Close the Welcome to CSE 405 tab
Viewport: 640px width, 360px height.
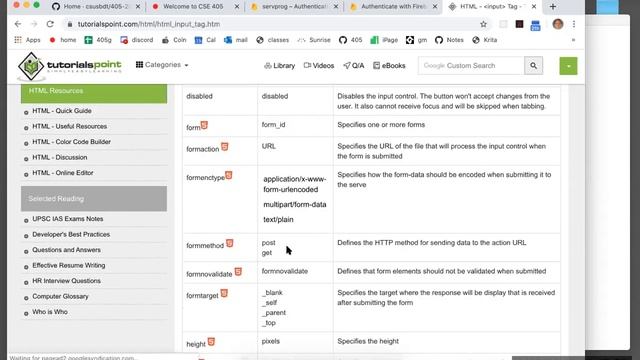tap(237, 7)
